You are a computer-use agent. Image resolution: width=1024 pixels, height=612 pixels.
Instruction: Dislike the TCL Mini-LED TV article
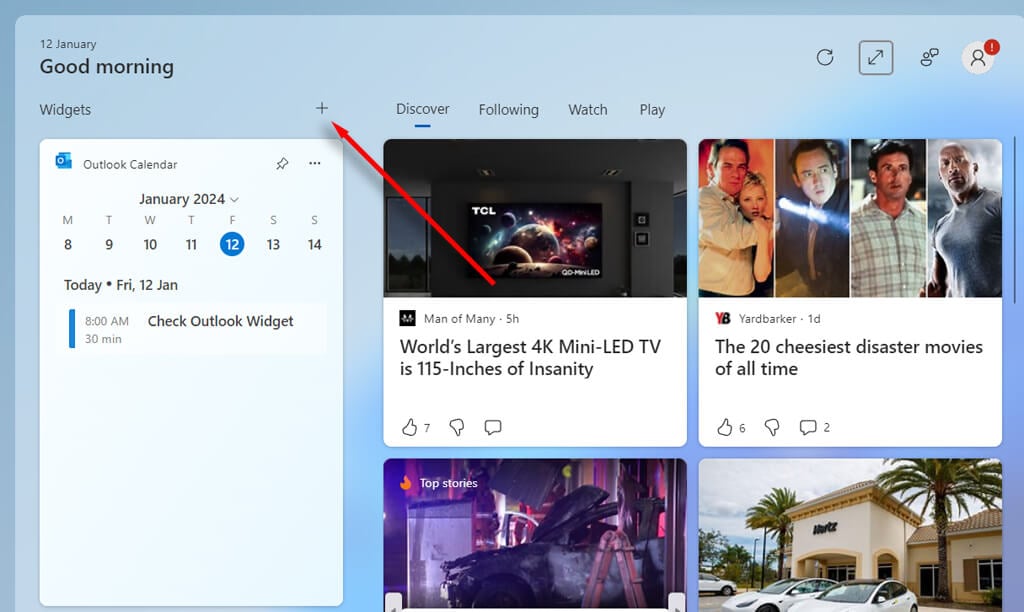(x=457, y=427)
